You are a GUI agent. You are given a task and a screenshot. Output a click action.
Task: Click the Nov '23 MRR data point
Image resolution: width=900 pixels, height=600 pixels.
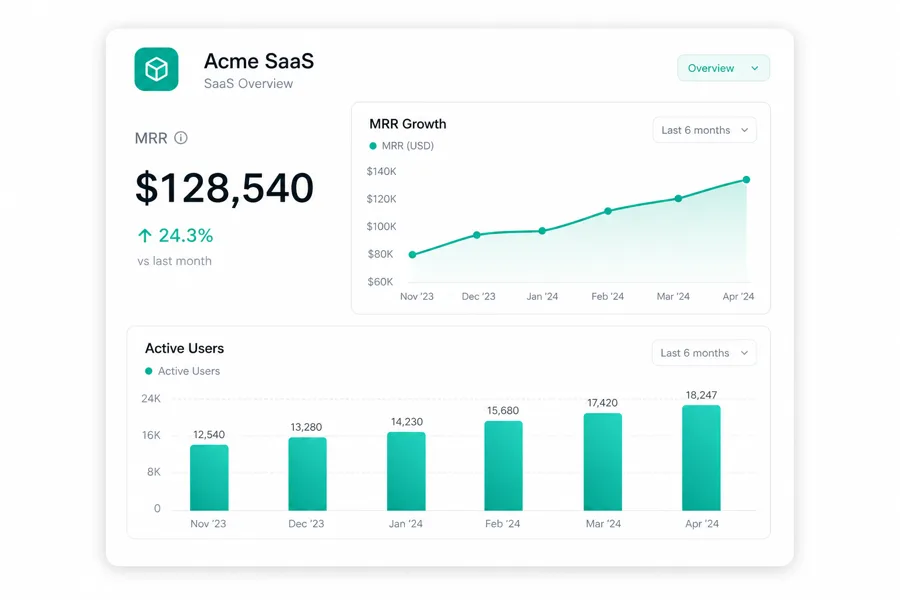[412, 254]
